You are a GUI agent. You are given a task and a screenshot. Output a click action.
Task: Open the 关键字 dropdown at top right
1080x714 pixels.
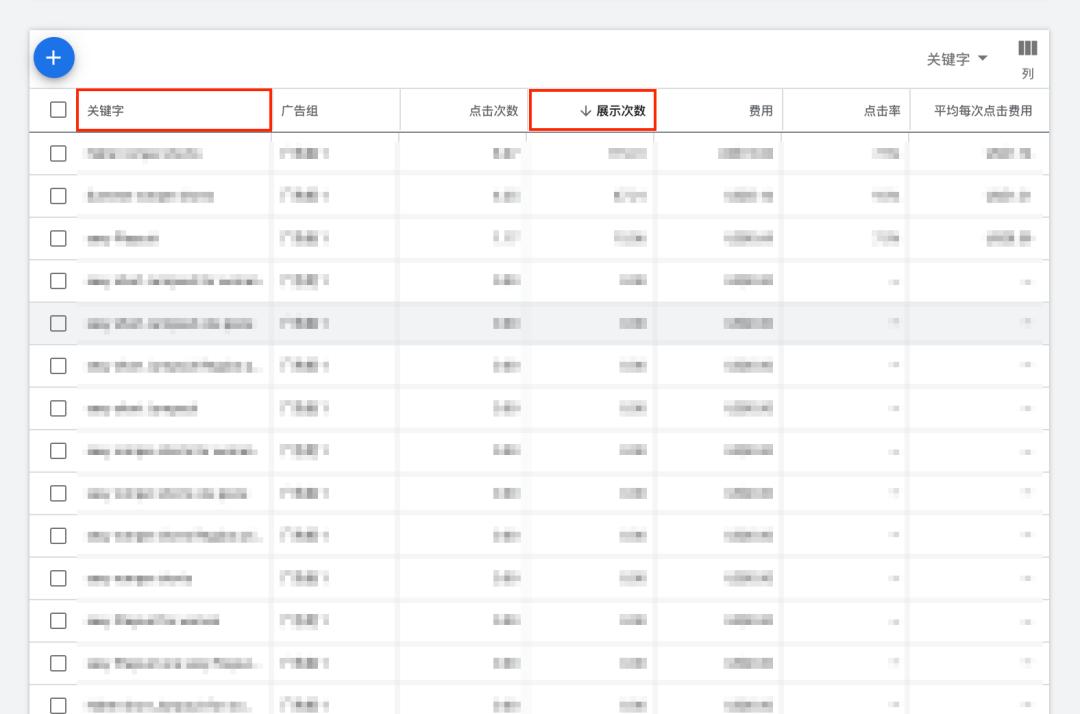pos(957,59)
